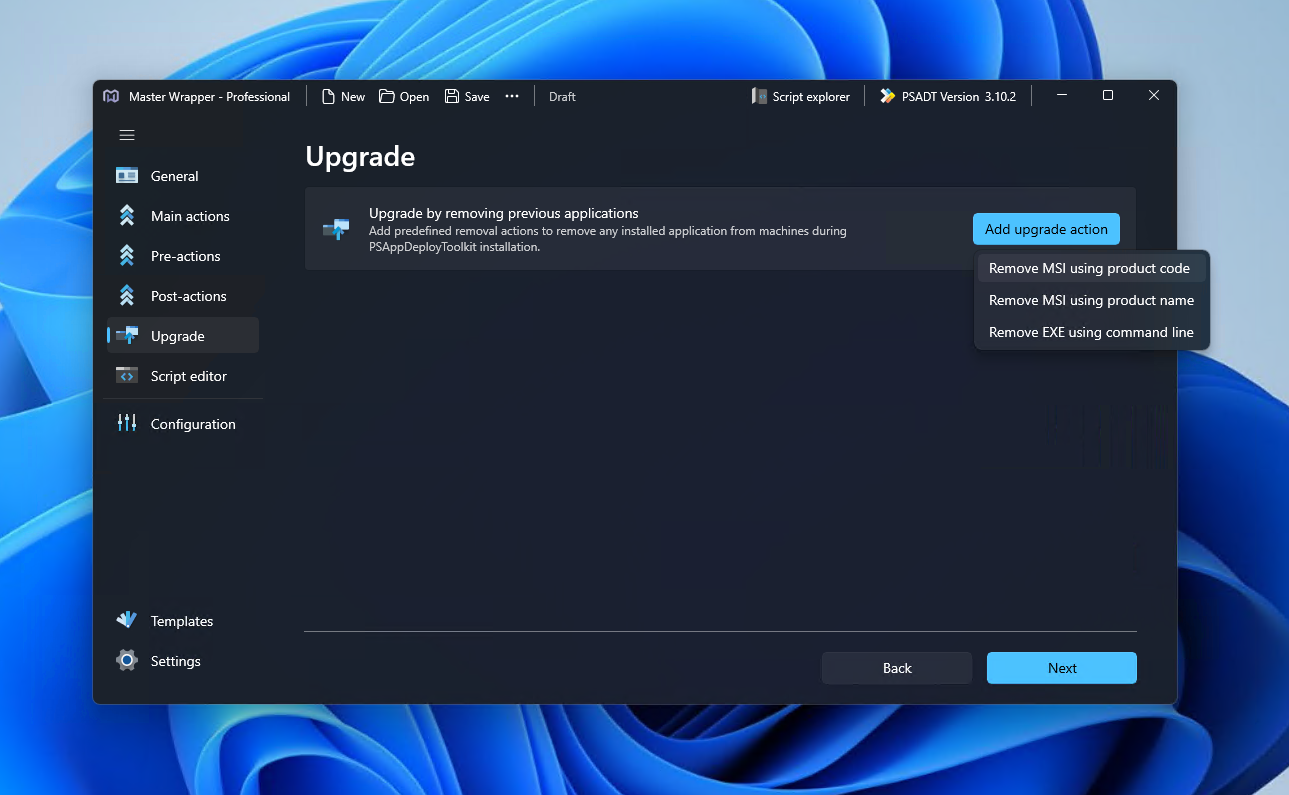
Task: Open the Templates page
Action: tap(183, 620)
